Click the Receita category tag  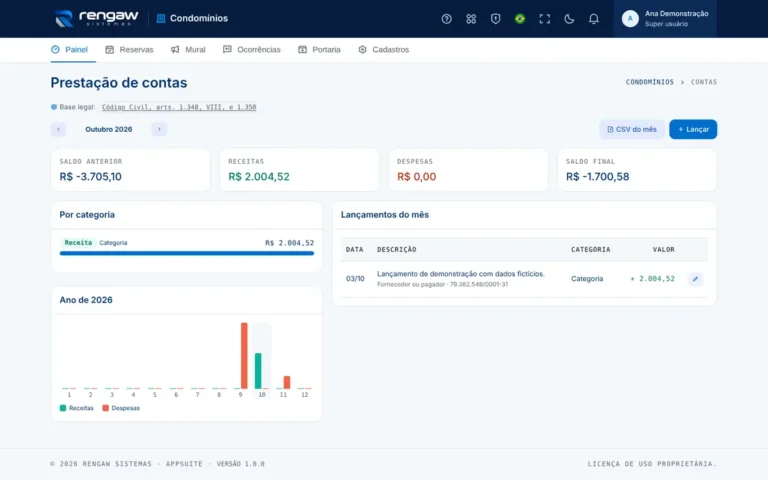click(78, 242)
